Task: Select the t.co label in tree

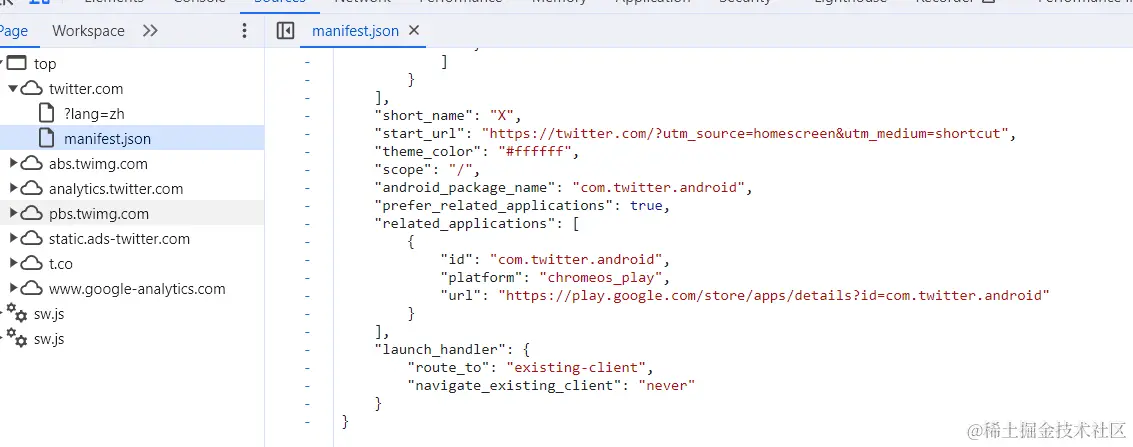Action: 61,264
